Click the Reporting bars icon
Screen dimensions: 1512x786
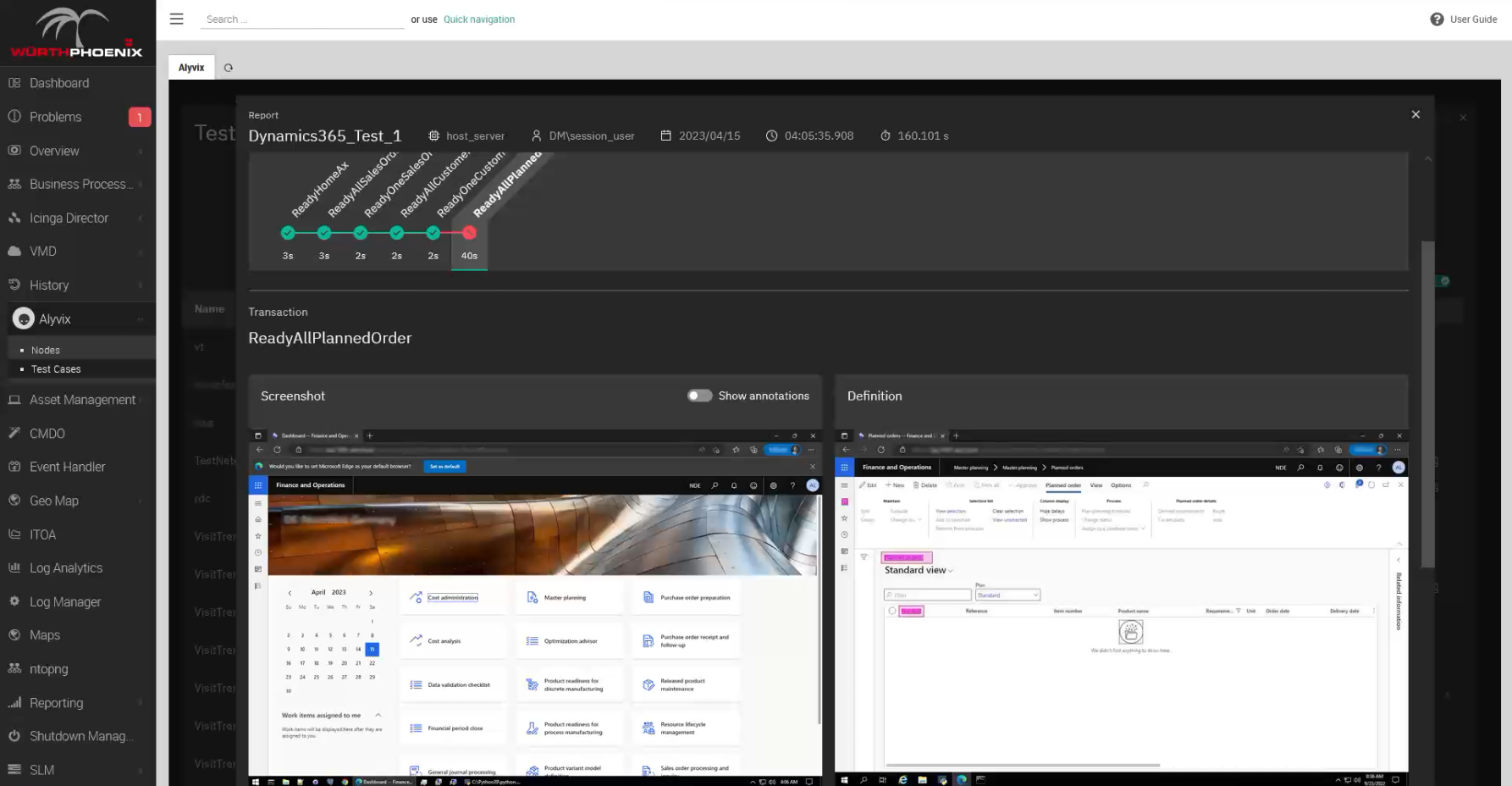point(14,702)
